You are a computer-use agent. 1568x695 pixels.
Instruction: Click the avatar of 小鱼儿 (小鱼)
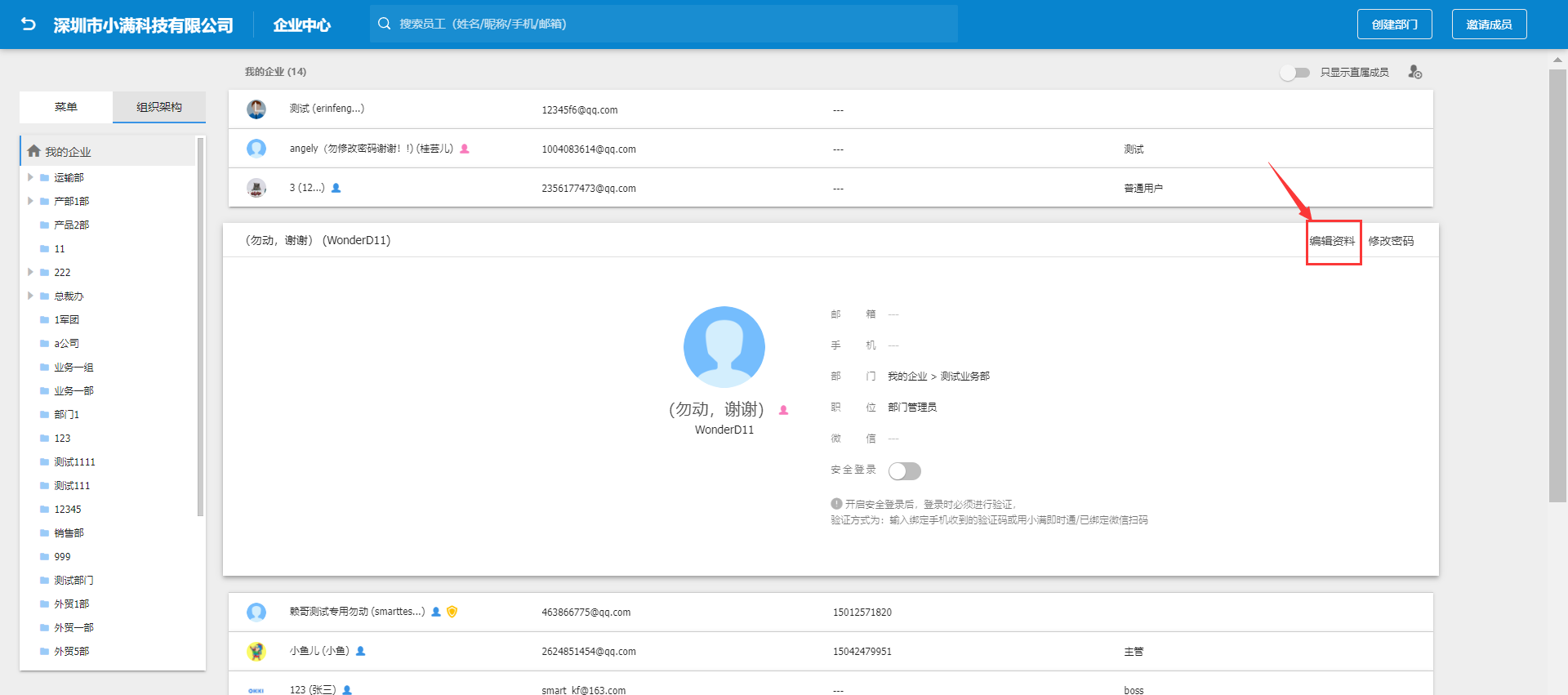click(x=256, y=651)
